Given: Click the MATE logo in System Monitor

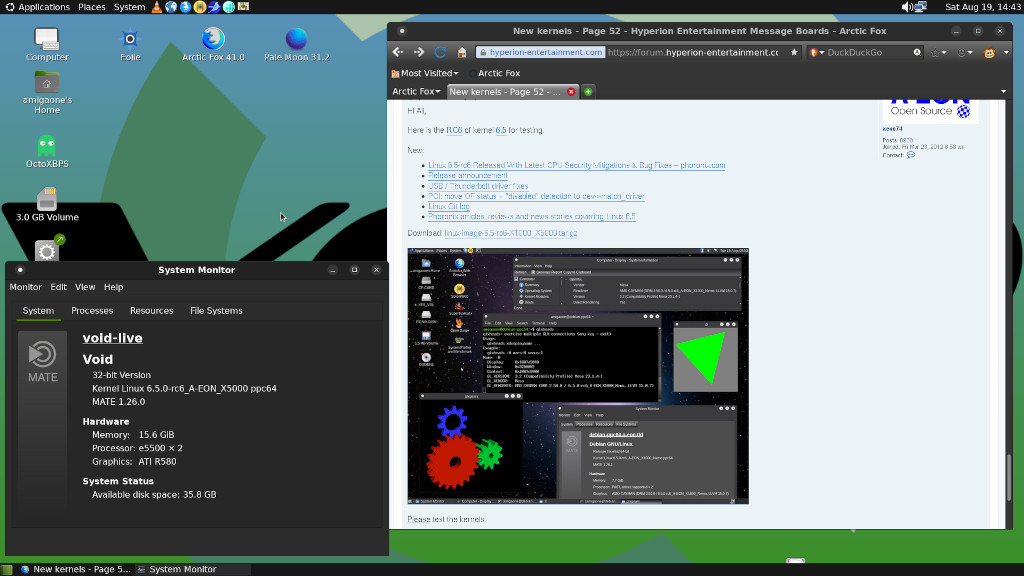Looking at the screenshot, I should click(42, 361).
